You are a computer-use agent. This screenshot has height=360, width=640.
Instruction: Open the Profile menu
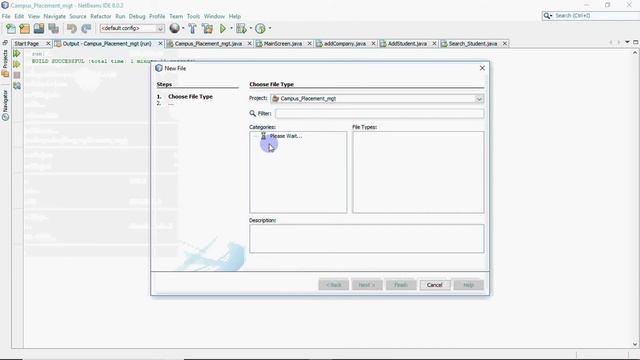(157, 16)
